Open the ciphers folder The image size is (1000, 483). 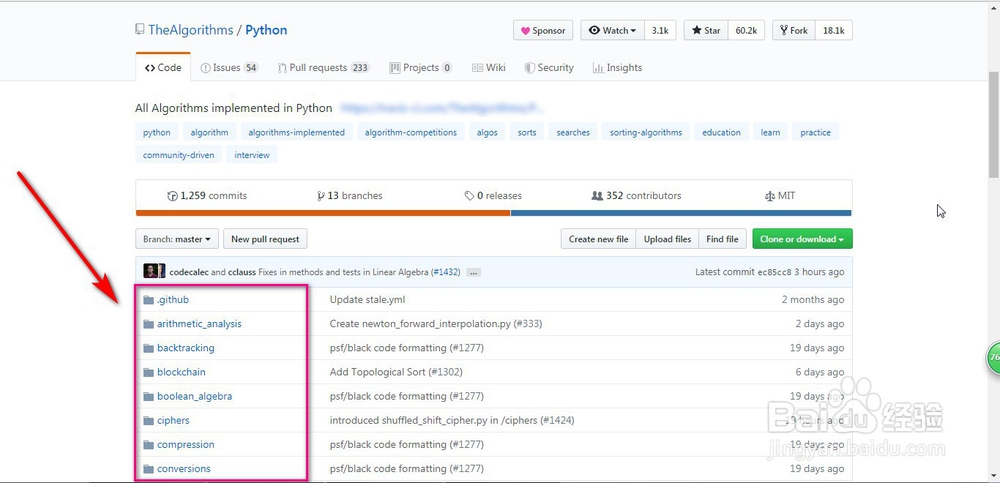(173, 420)
